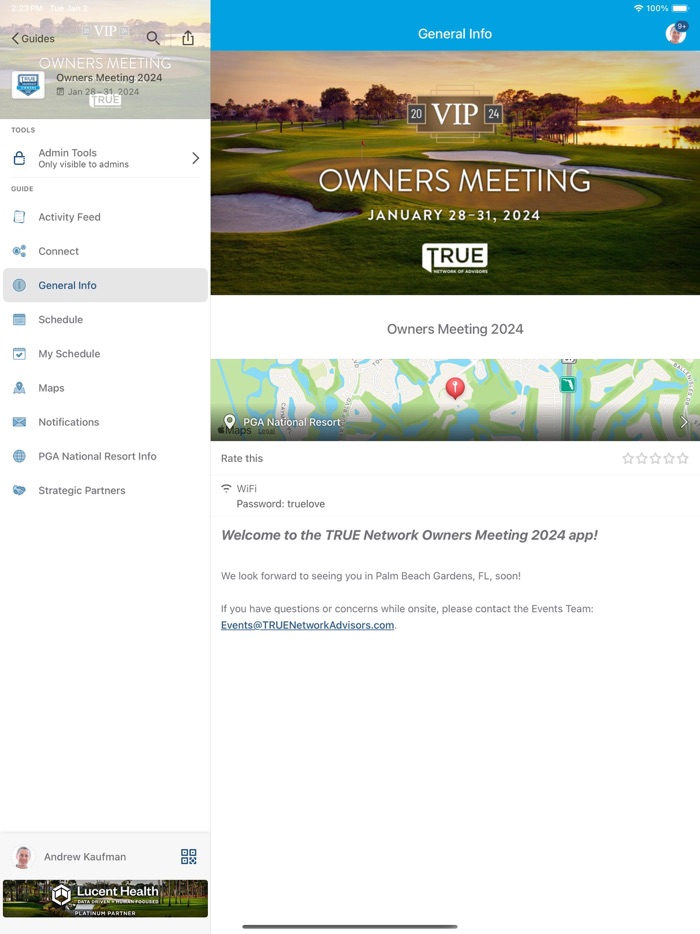
Task: Click the Schedule calendar icon
Action: [x=19, y=319]
